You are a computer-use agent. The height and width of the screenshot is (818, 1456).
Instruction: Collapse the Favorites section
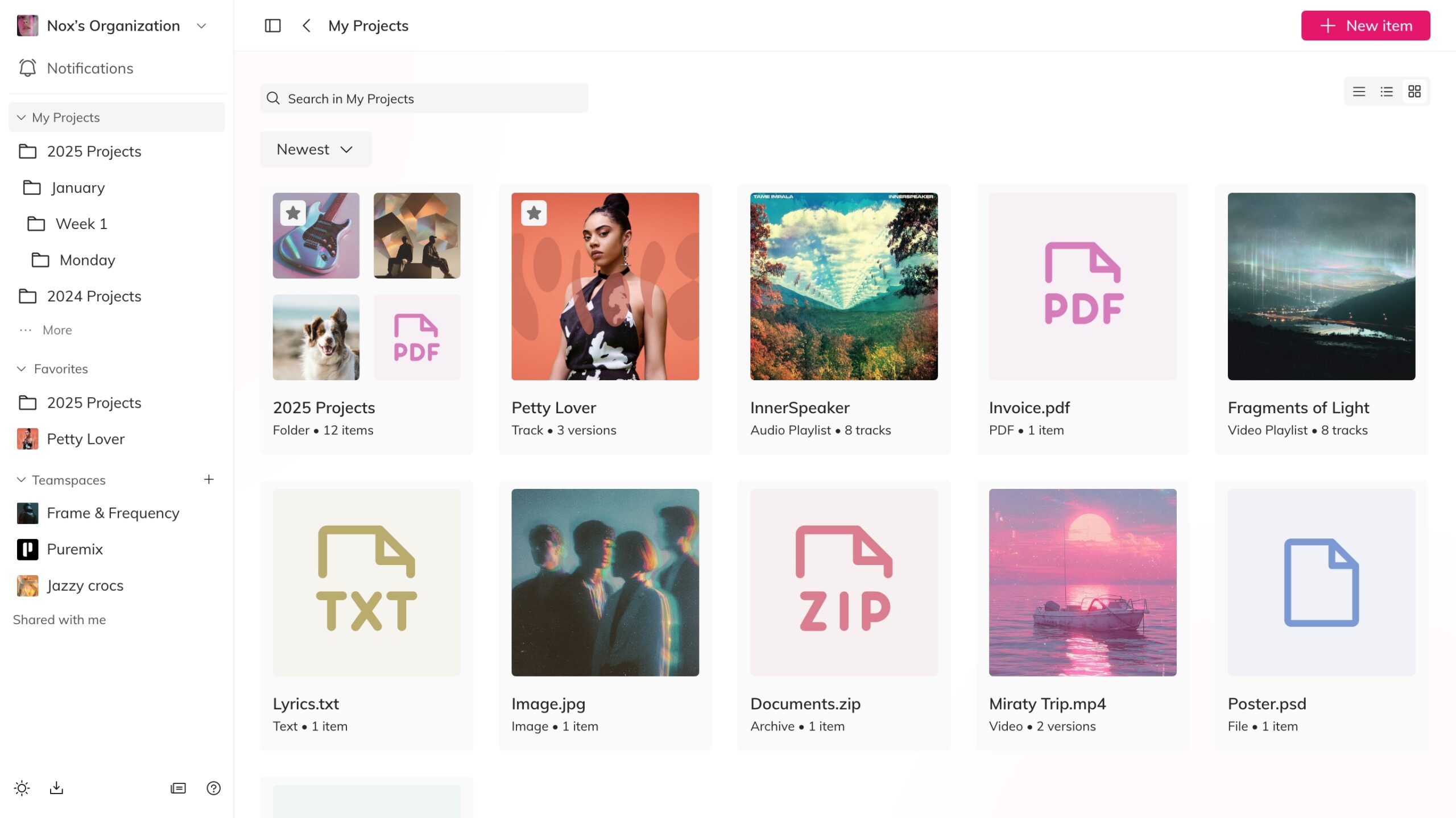pyautogui.click(x=22, y=369)
